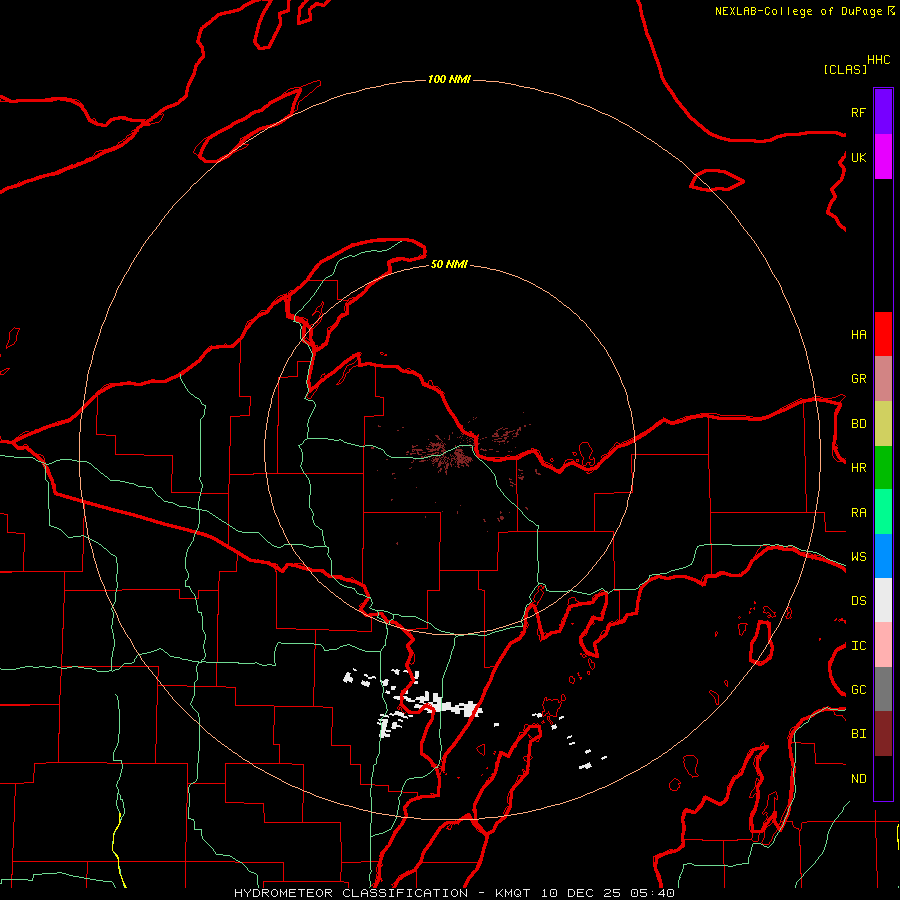Click the HR green legend swatch
This screenshot has width=900, height=900.
883,467
